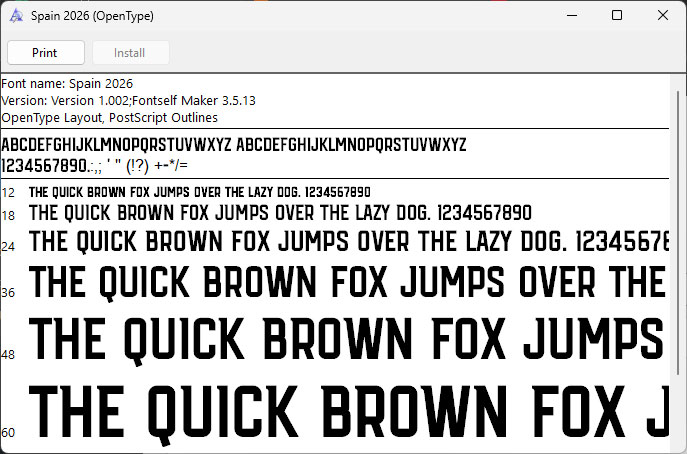Click the ABCDEFGHIJKLM alphabet sample row
Viewport: 687px width, 454px height.
pos(233,145)
